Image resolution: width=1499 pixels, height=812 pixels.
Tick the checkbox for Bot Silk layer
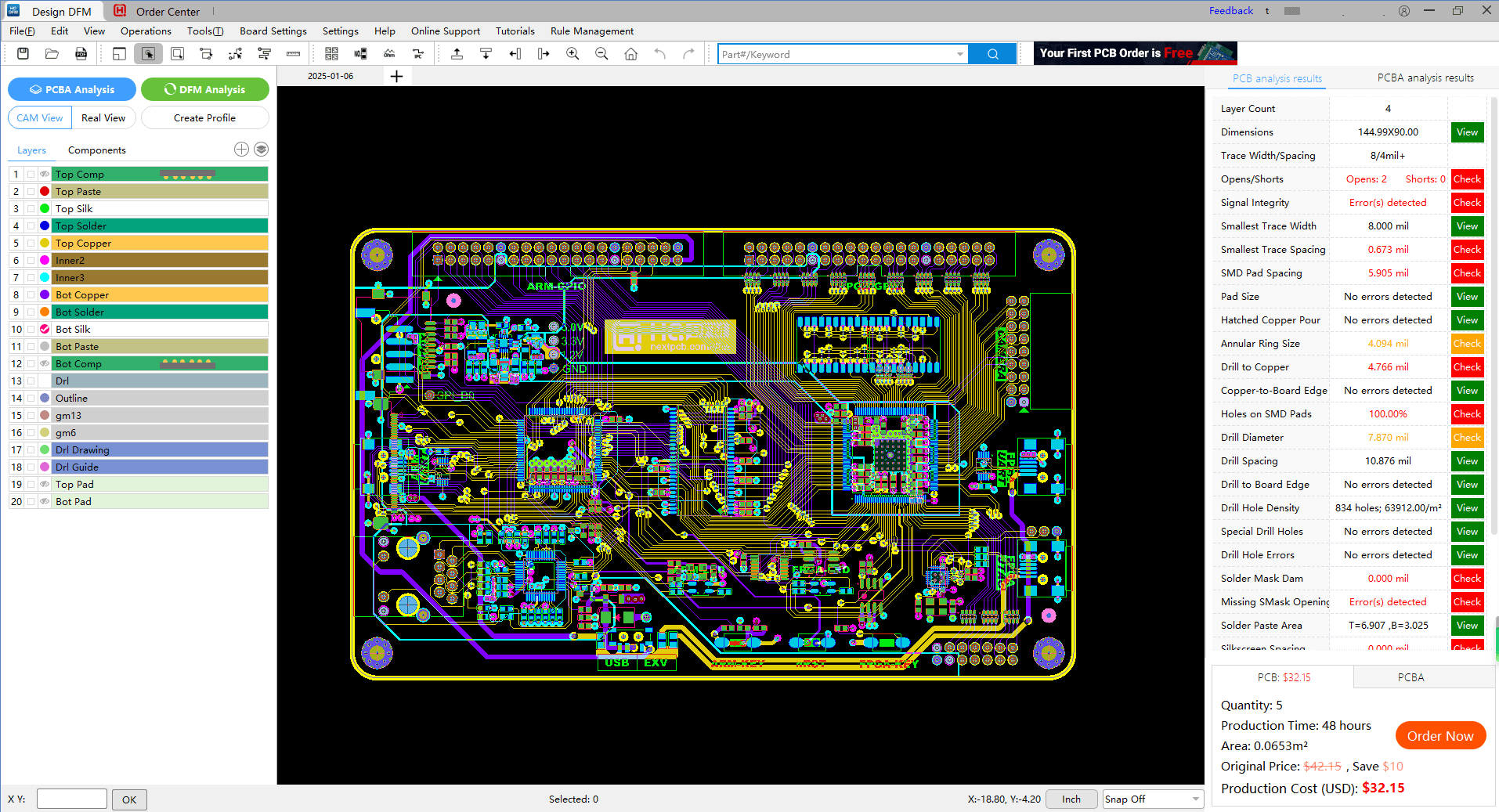pyautogui.click(x=31, y=330)
